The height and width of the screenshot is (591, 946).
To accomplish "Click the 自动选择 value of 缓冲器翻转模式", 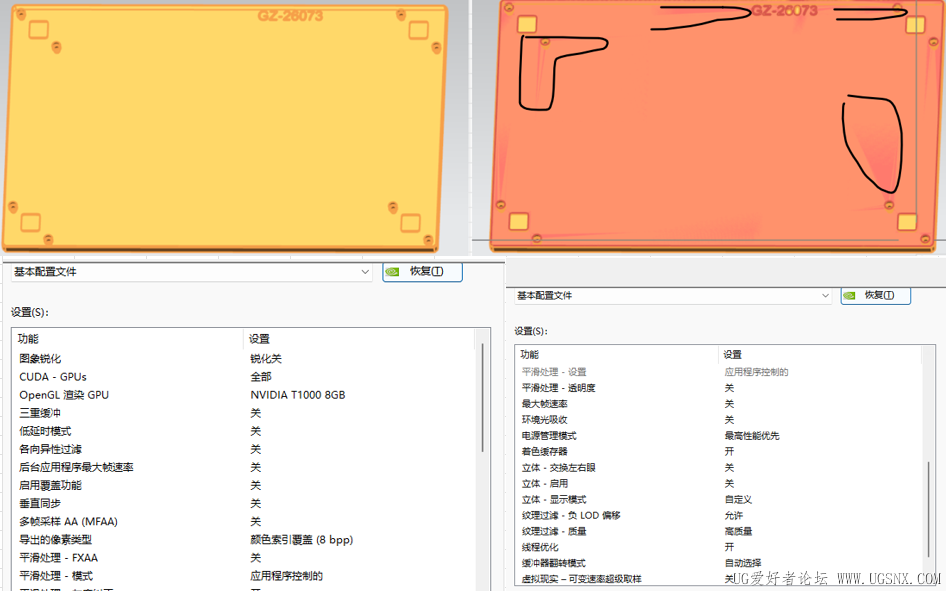I will pyautogui.click(x=743, y=563).
